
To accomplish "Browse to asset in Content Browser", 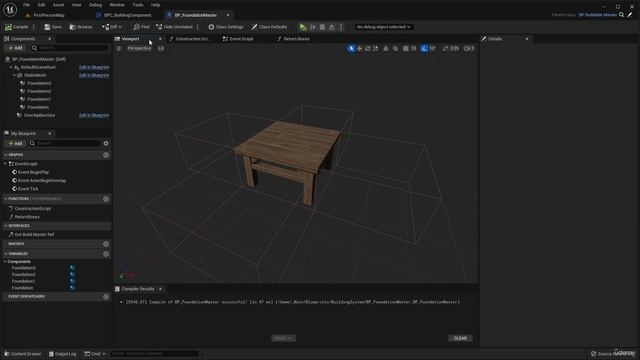I will click(81, 27).
